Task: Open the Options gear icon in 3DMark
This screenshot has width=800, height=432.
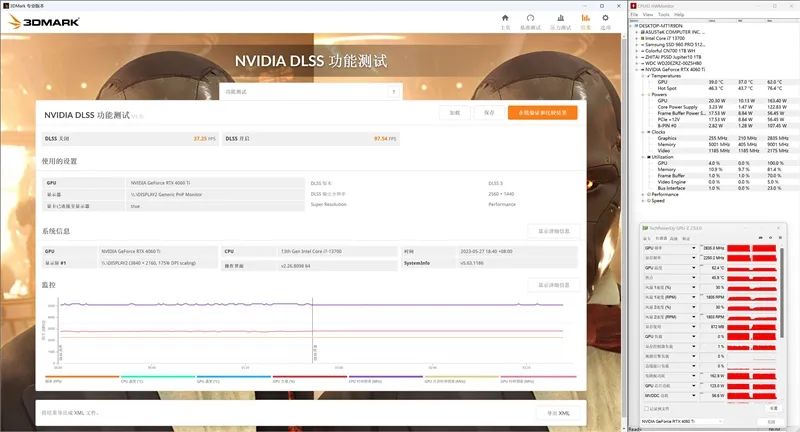Action: [x=605, y=18]
